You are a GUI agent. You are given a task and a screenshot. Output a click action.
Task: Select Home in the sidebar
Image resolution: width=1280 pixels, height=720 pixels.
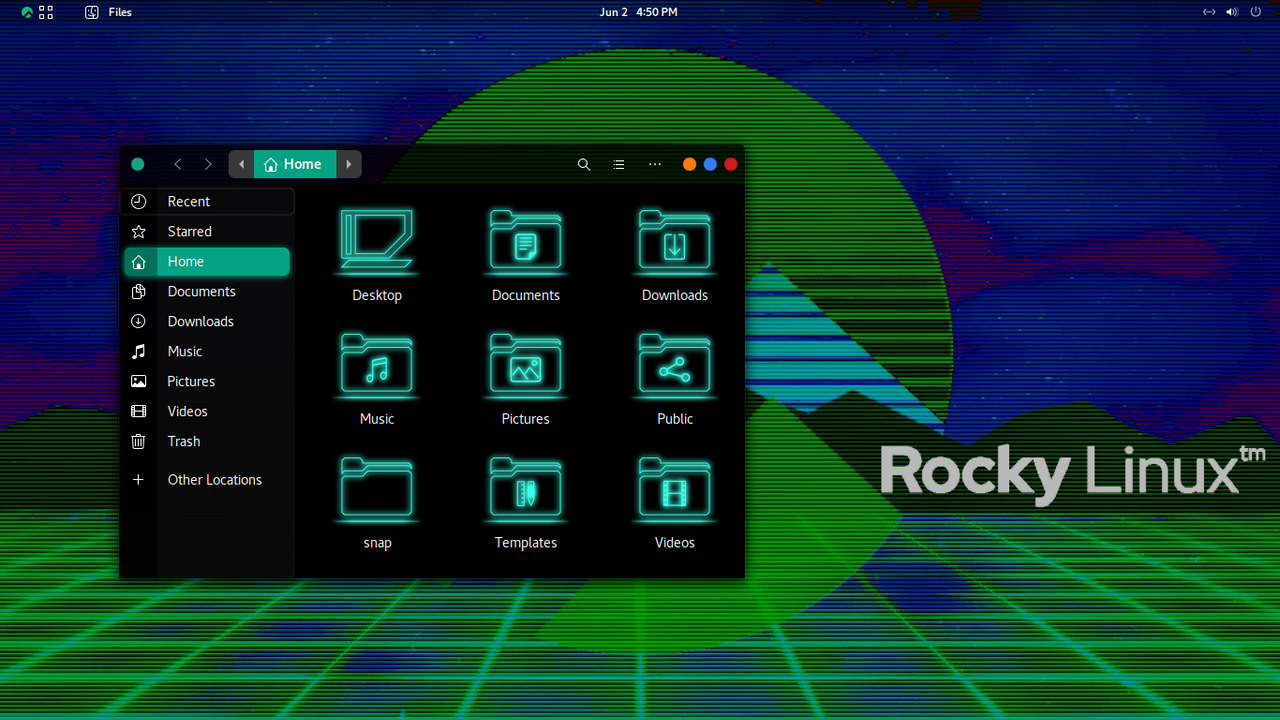click(x=207, y=261)
